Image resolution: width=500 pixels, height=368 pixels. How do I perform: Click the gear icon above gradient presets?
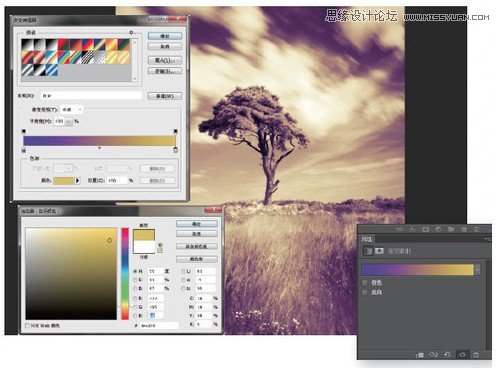point(131,32)
